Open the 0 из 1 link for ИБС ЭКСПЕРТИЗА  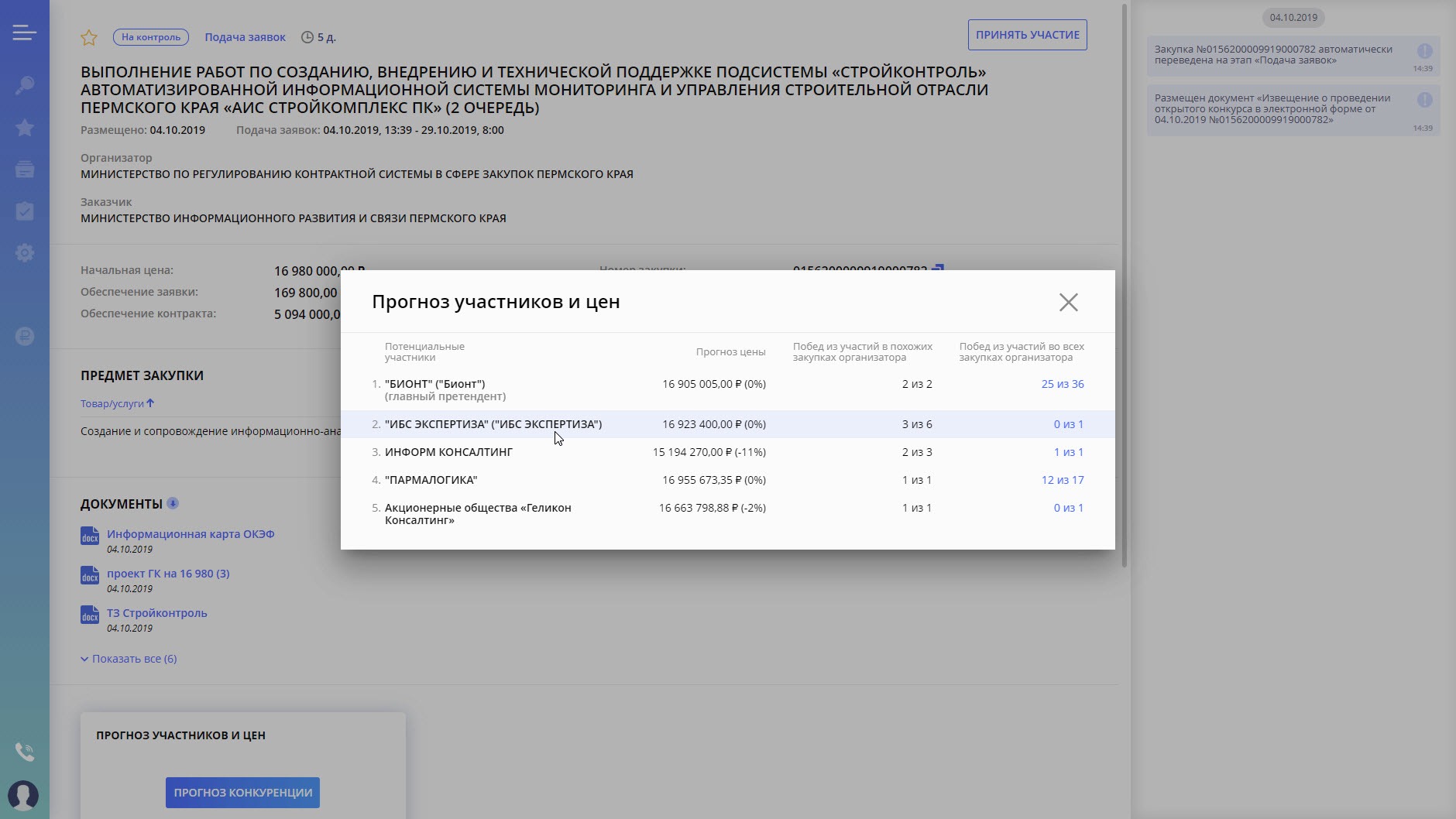[x=1069, y=424]
